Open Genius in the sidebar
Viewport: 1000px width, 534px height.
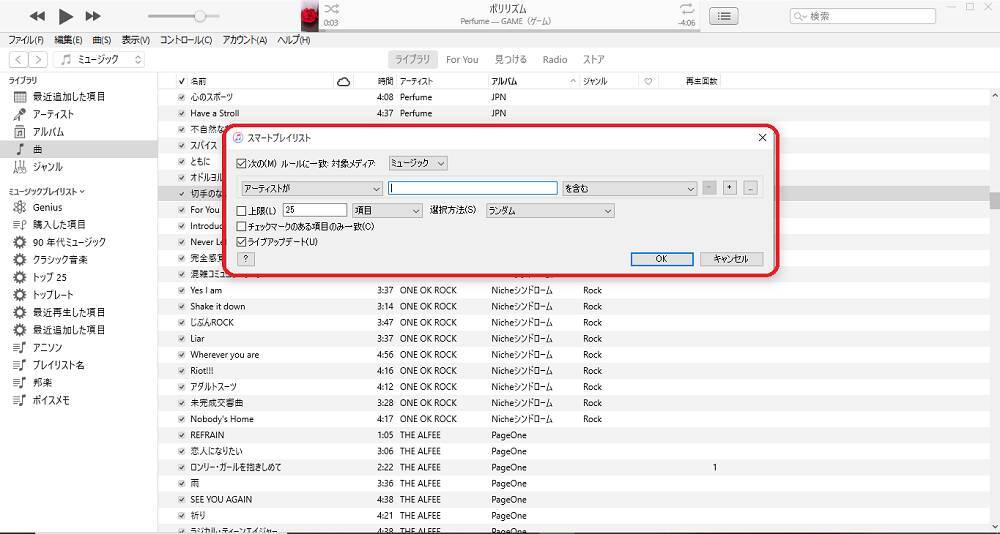coord(47,207)
